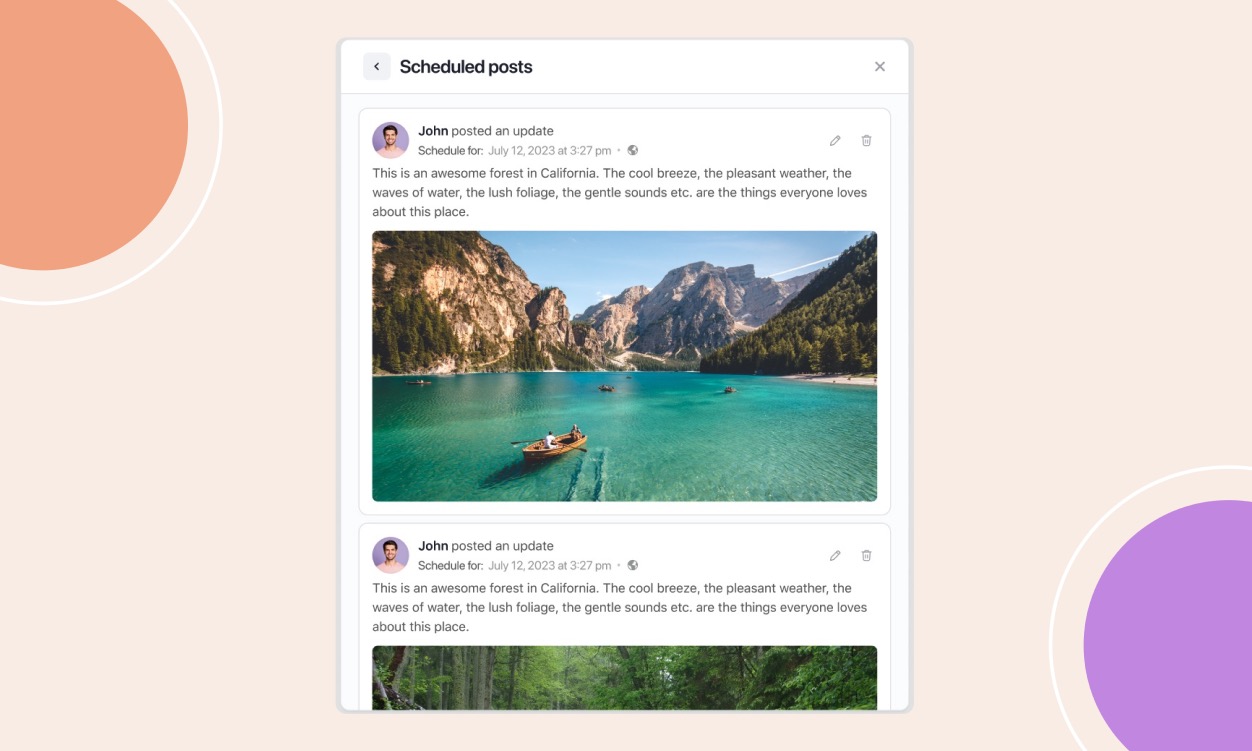Image resolution: width=1252 pixels, height=751 pixels.
Task: Click John's avatar on the first post
Action: pyautogui.click(x=391, y=141)
